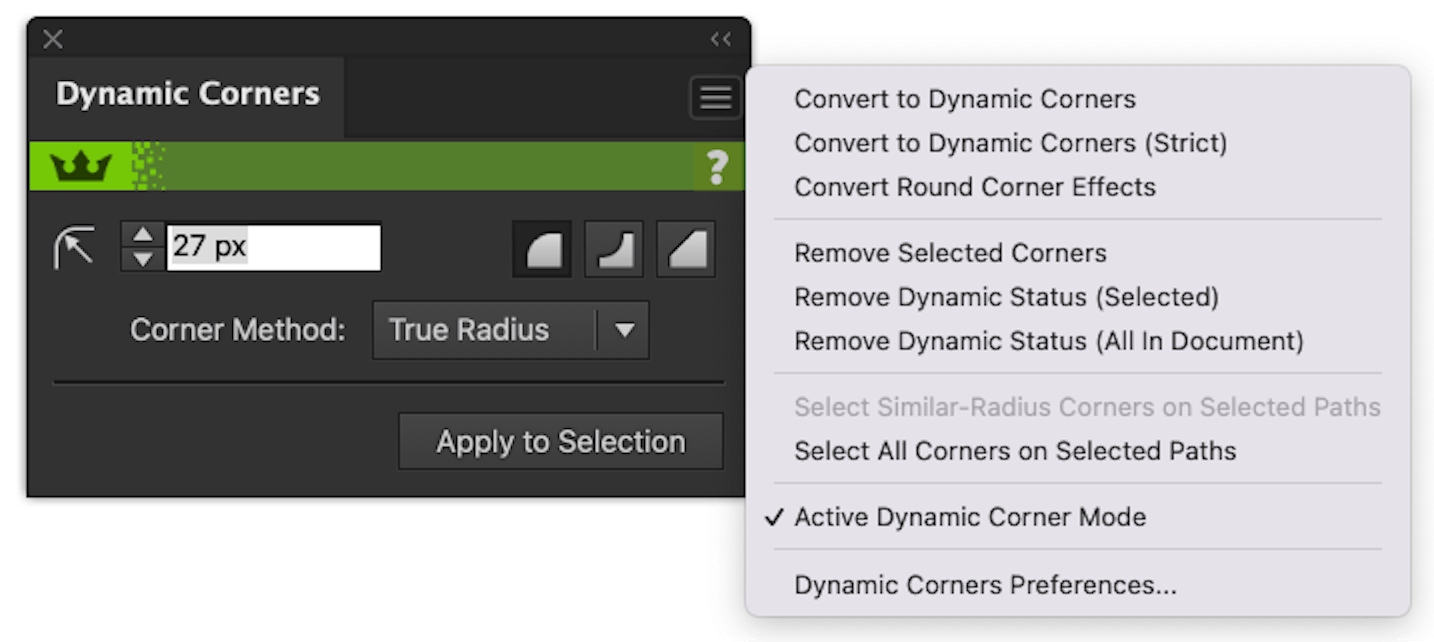Viewport: 1434px width, 642px height.
Task: Select the inverted corner style icon
Action: click(613, 249)
